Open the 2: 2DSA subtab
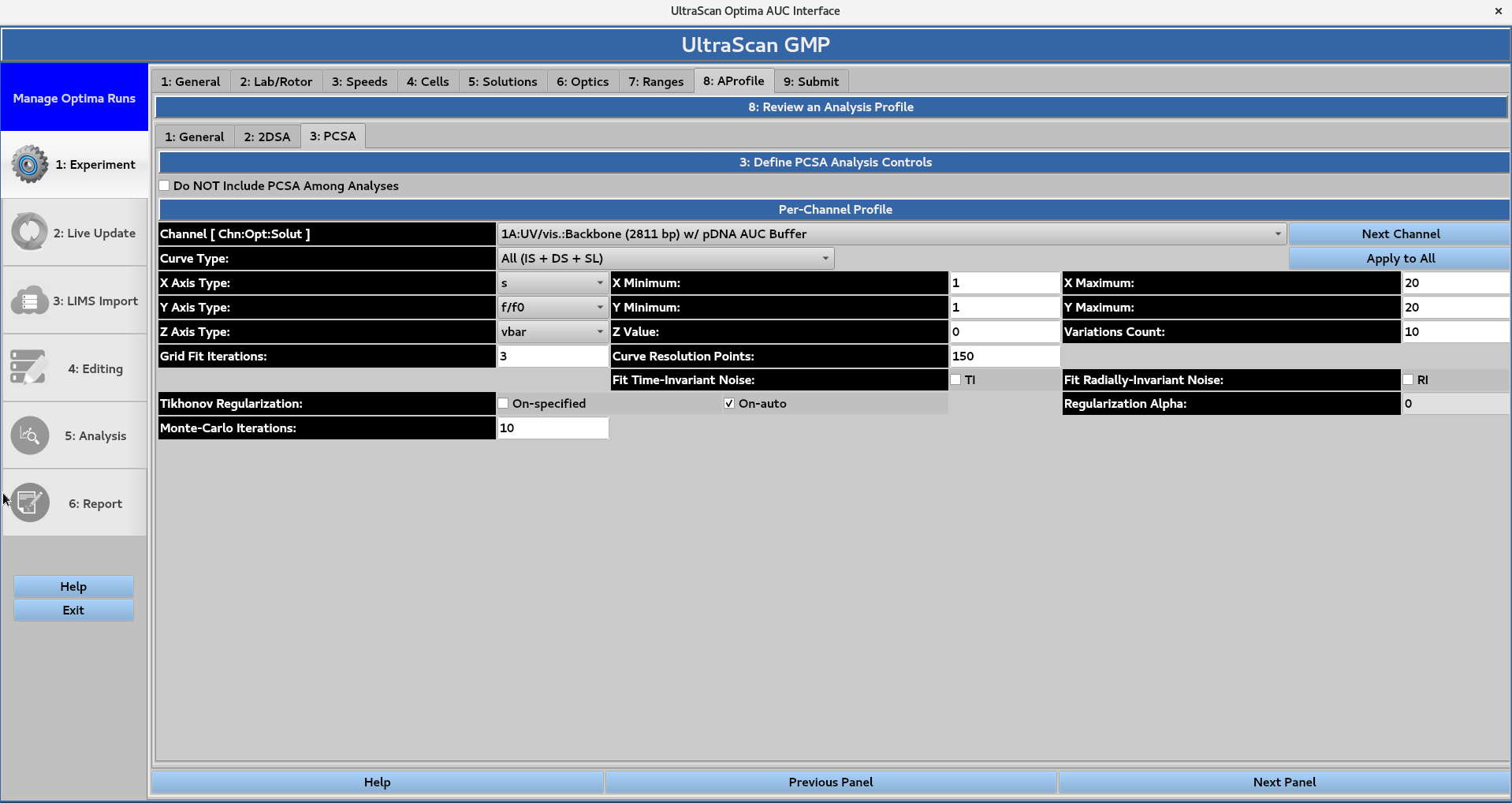Image resolution: width=1512 pixels, height=803 pixels. coord(266,136)
